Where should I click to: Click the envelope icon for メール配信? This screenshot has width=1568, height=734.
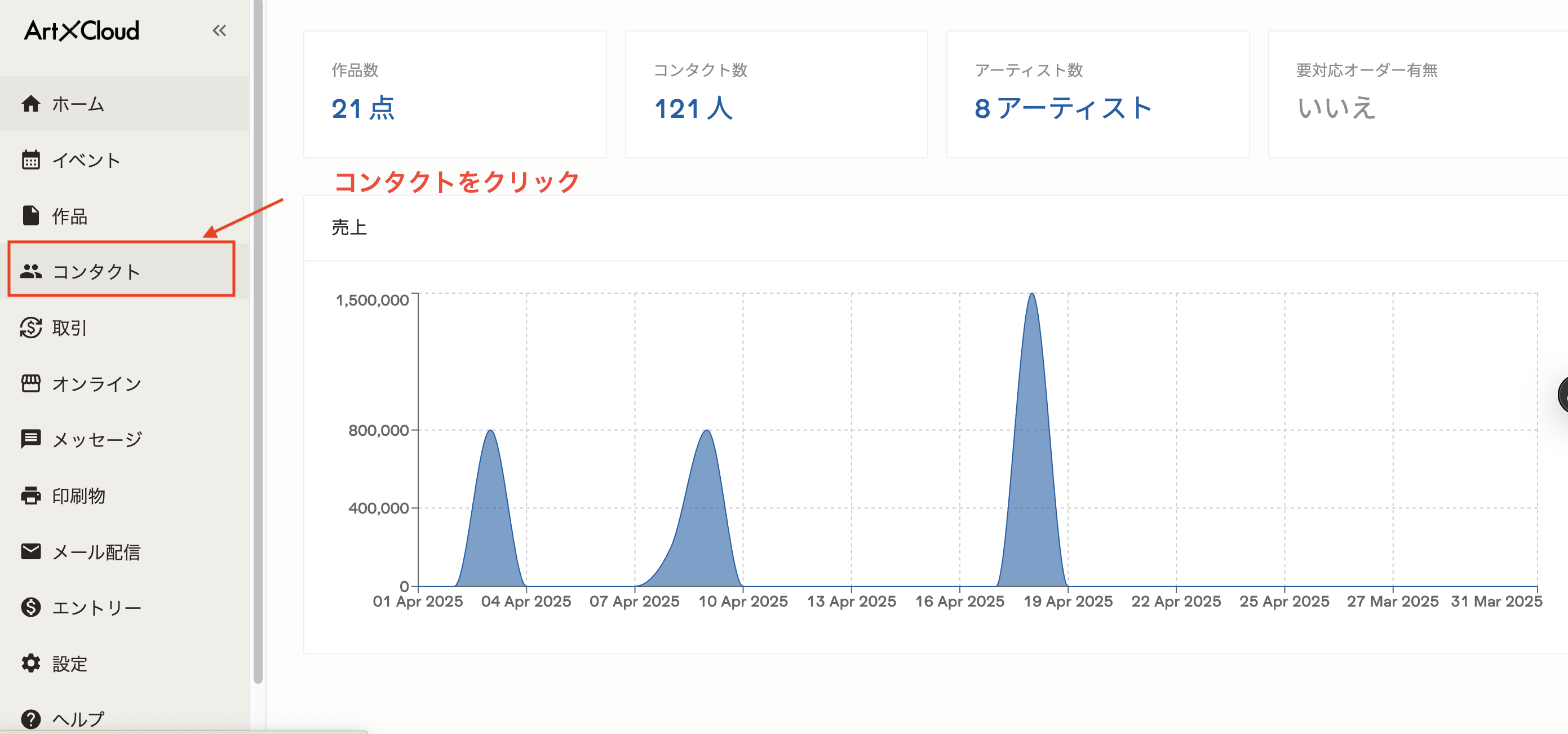(x=31, y=551)
